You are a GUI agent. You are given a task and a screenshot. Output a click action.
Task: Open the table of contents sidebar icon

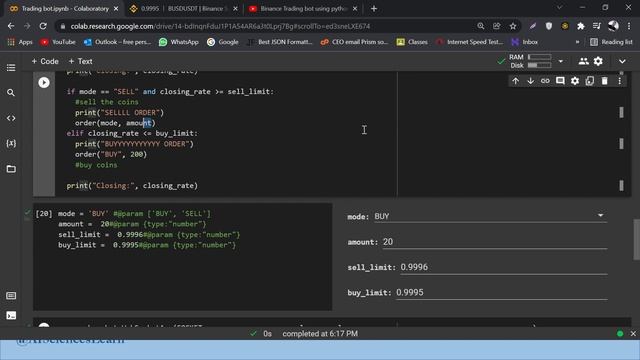11,67
